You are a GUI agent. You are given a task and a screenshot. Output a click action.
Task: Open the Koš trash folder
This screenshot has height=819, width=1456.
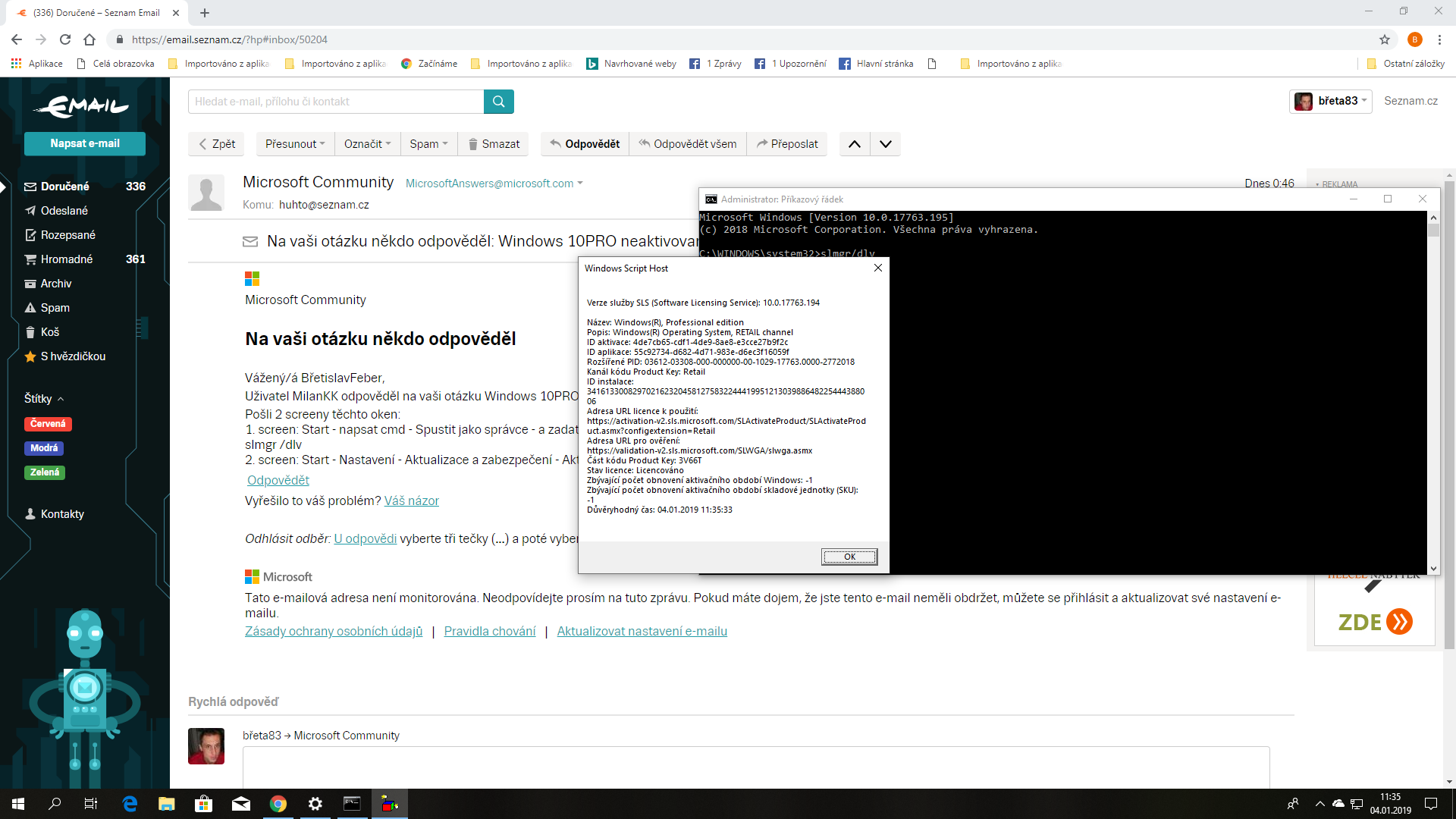[49, 332]
